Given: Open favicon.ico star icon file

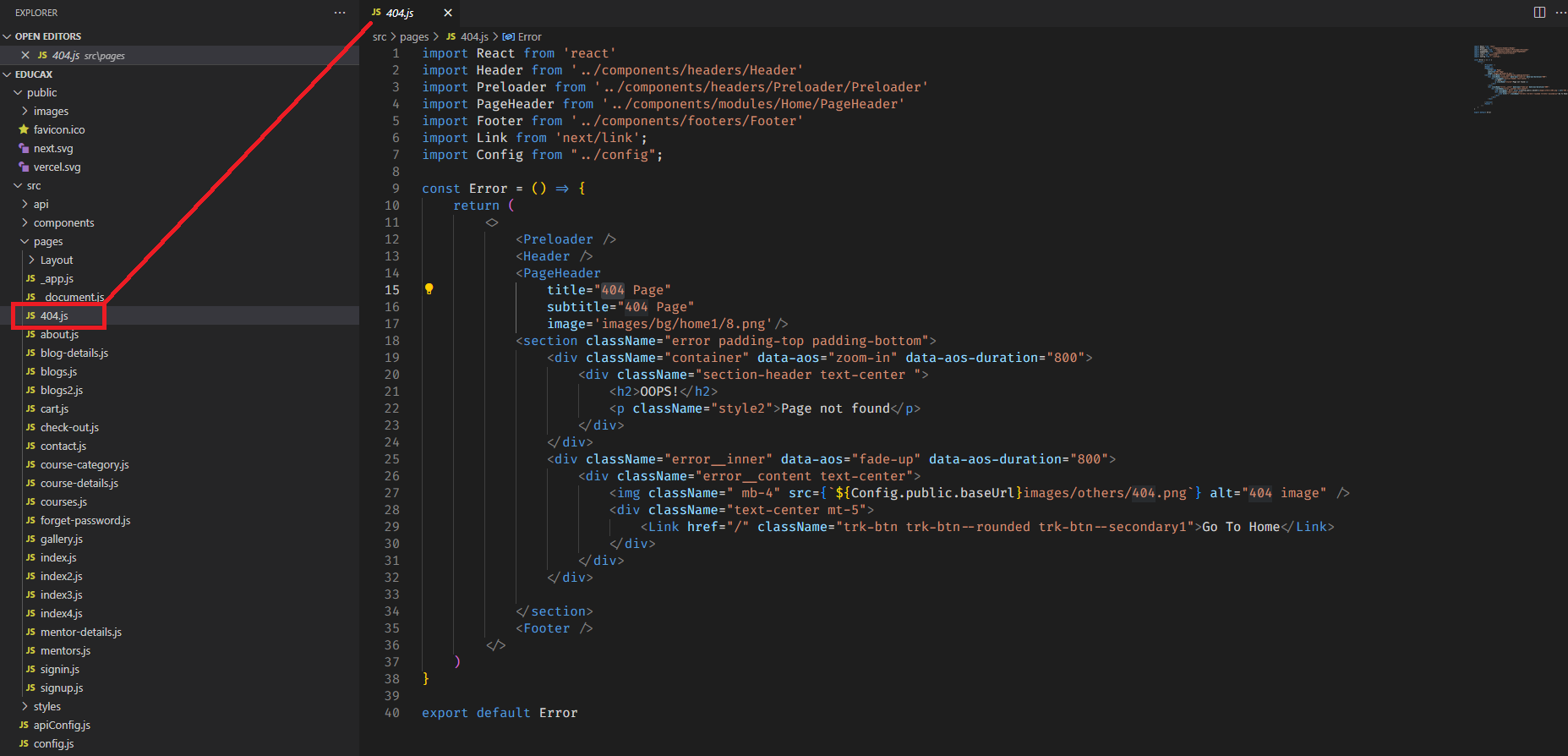Looking at the screenshot, I should [x=58, y=129].
